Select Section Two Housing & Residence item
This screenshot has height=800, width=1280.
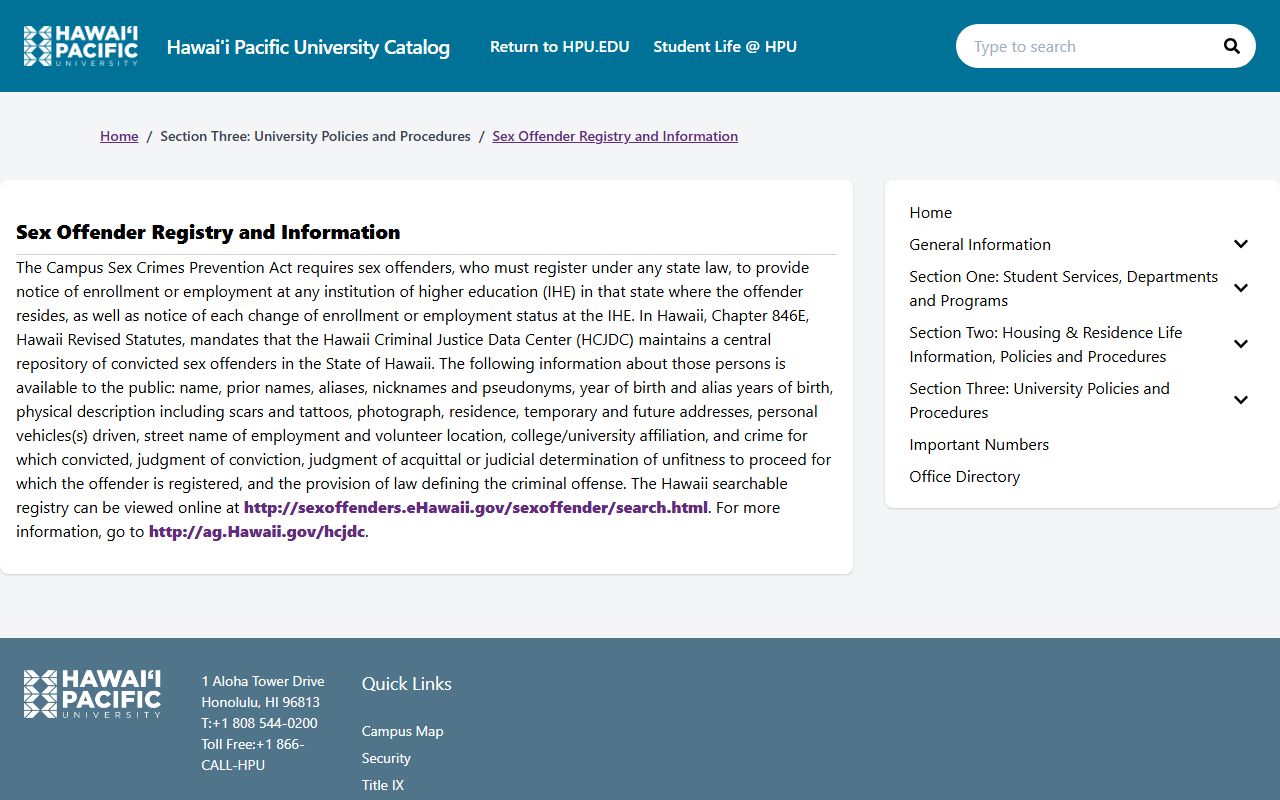(1046, 344)
